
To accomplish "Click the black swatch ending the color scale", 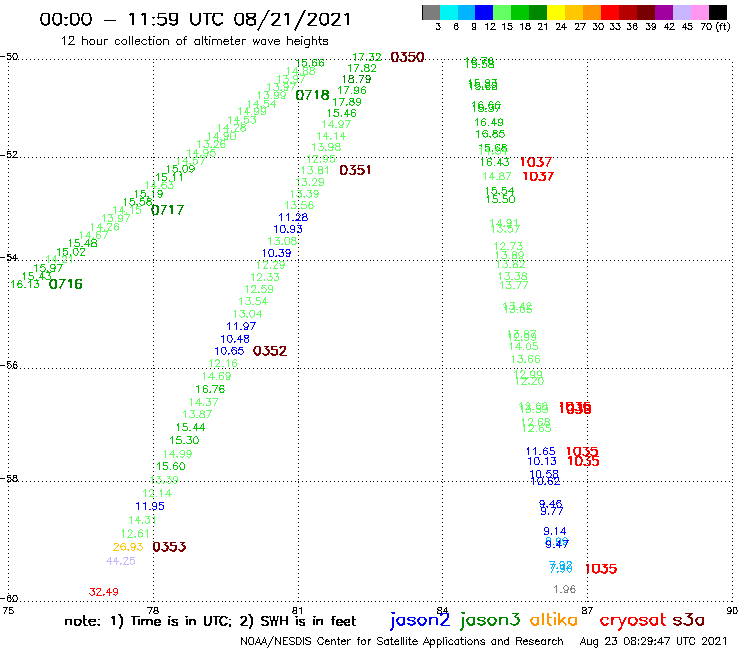I will 717,12.
